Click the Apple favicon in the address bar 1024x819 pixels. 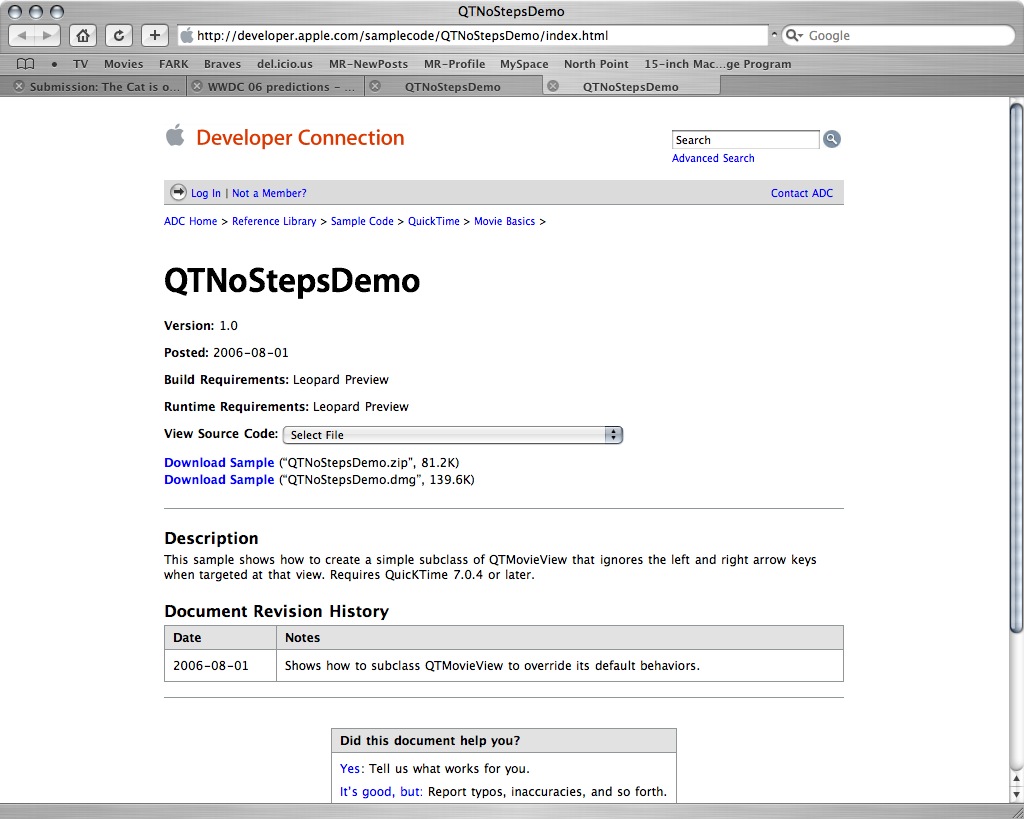(187, 35)
